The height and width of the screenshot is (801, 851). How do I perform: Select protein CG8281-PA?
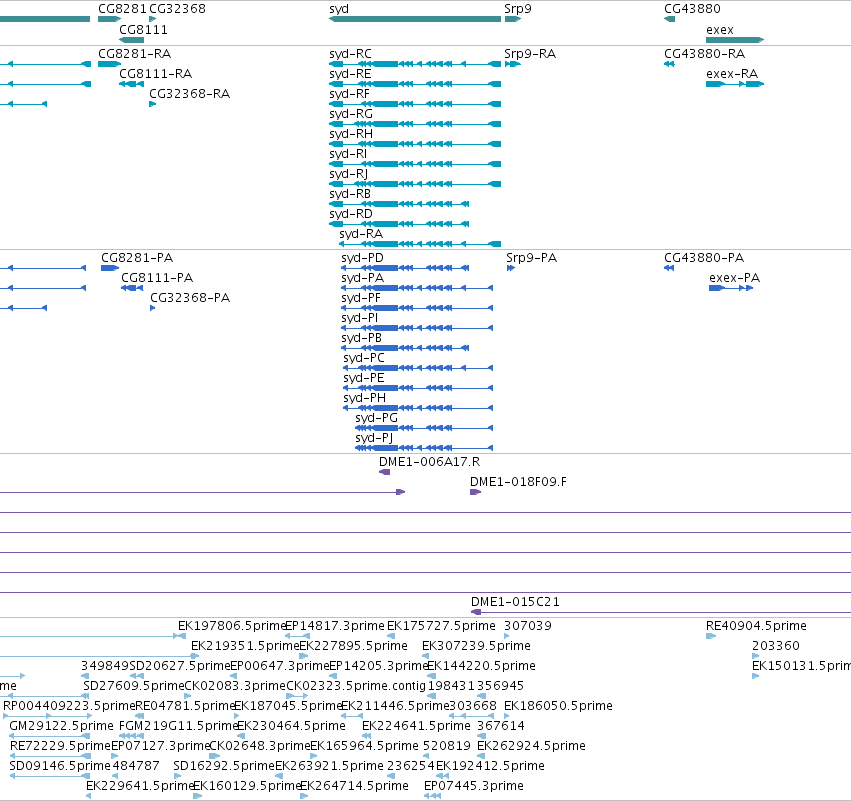click(x=137, y=258)
